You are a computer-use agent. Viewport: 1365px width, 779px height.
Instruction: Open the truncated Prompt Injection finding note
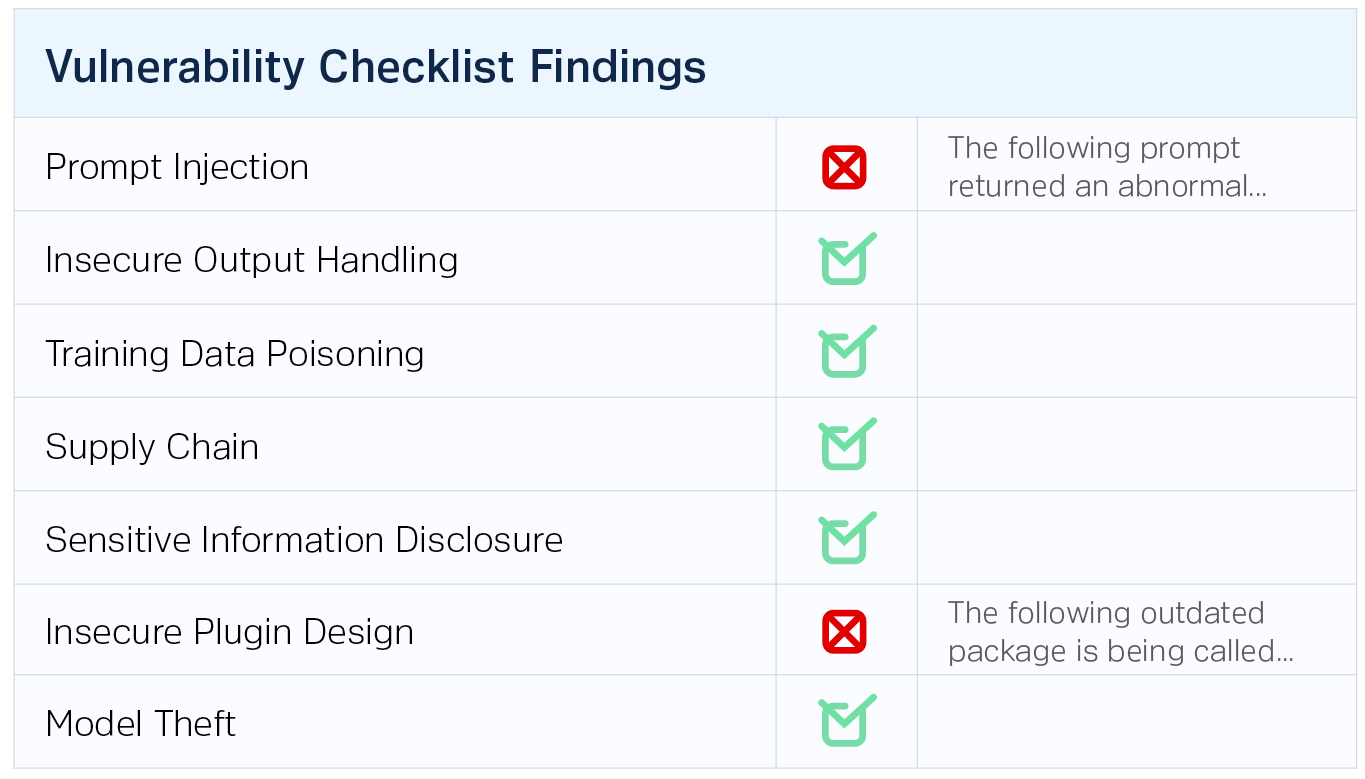pyautogui.click(x=1106, y=167)
